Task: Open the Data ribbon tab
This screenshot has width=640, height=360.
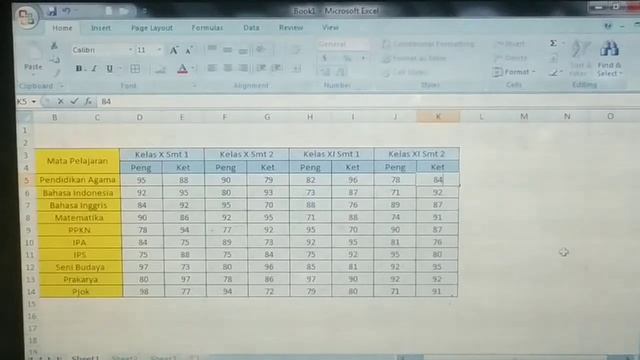Action: click(251, 28)
